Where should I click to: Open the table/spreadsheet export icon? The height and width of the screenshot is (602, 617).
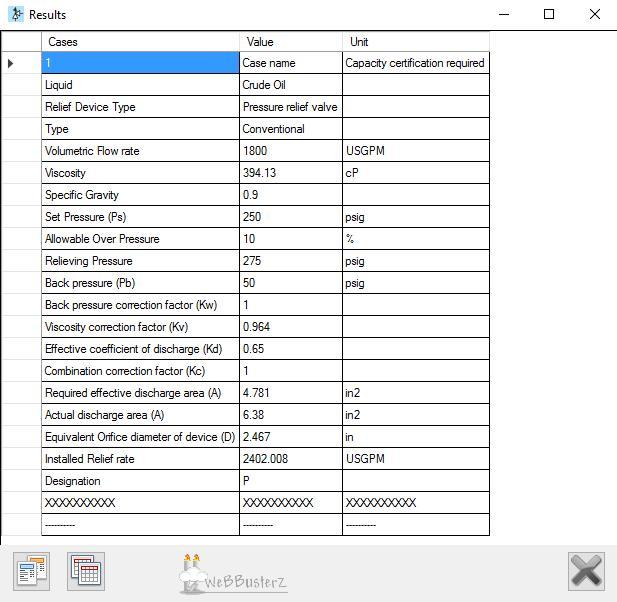[86, 571]
